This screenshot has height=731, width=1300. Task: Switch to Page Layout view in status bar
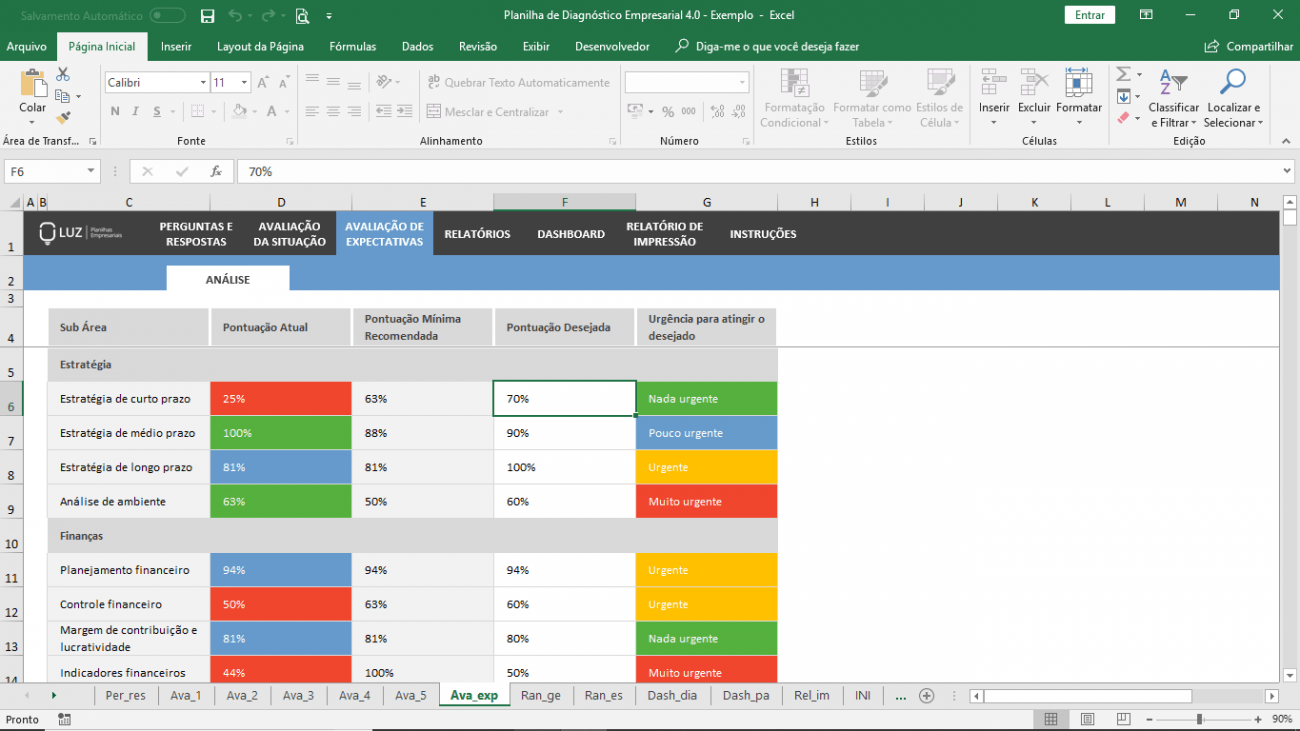pos(1086,719)
